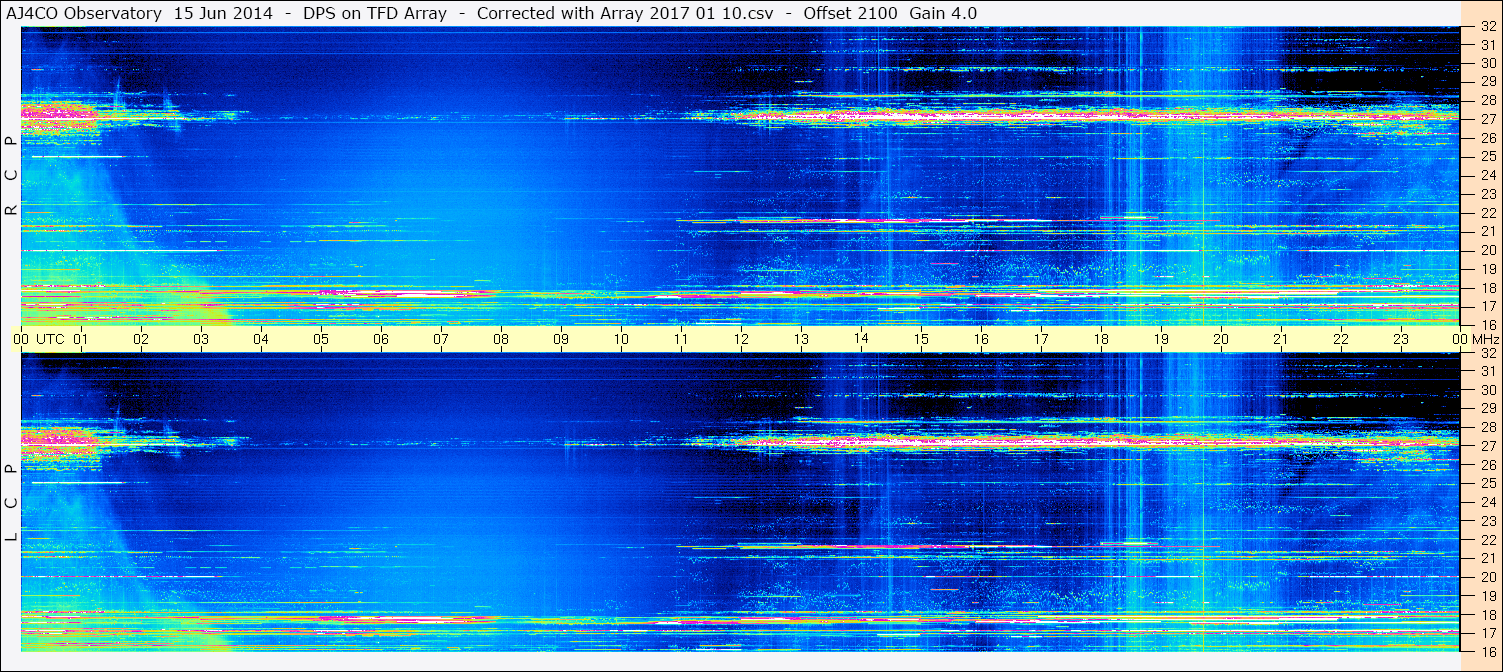Select hour 14 on the UTC time axis

click(x=861, y=338)
